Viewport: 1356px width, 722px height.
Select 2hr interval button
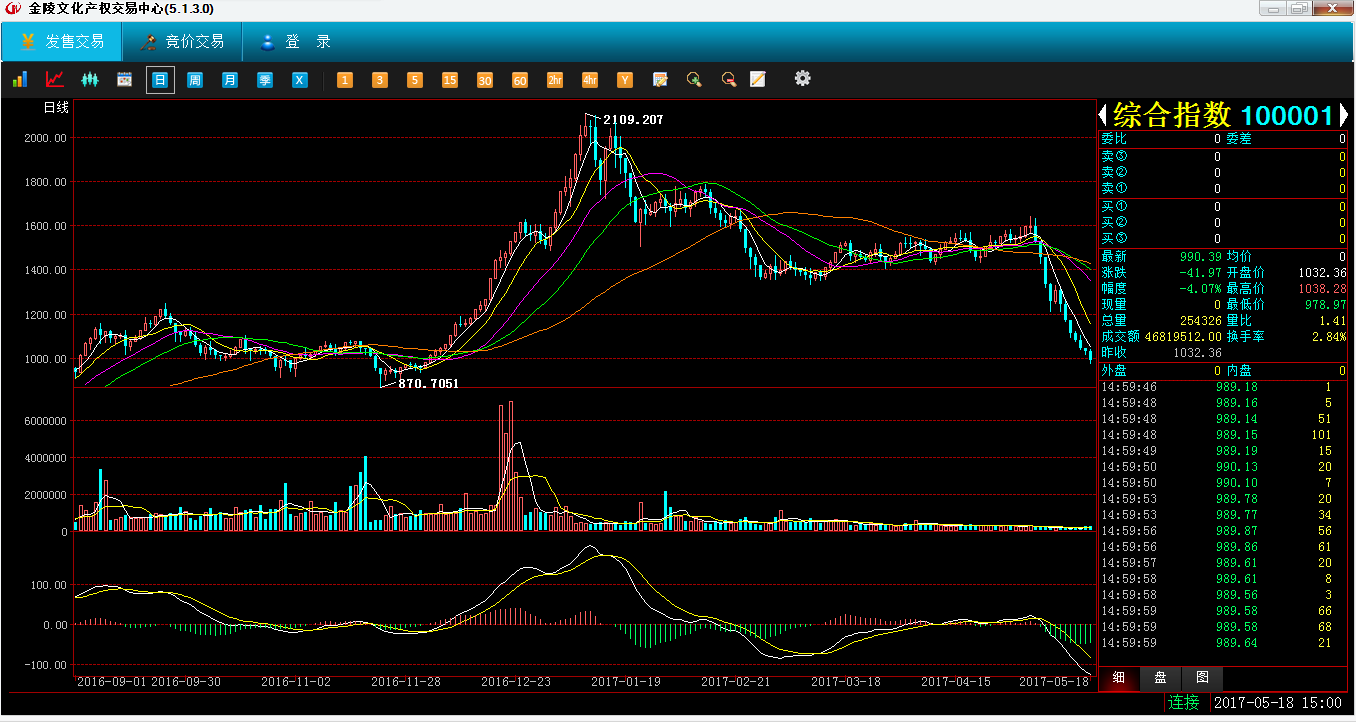click(555, 80)
